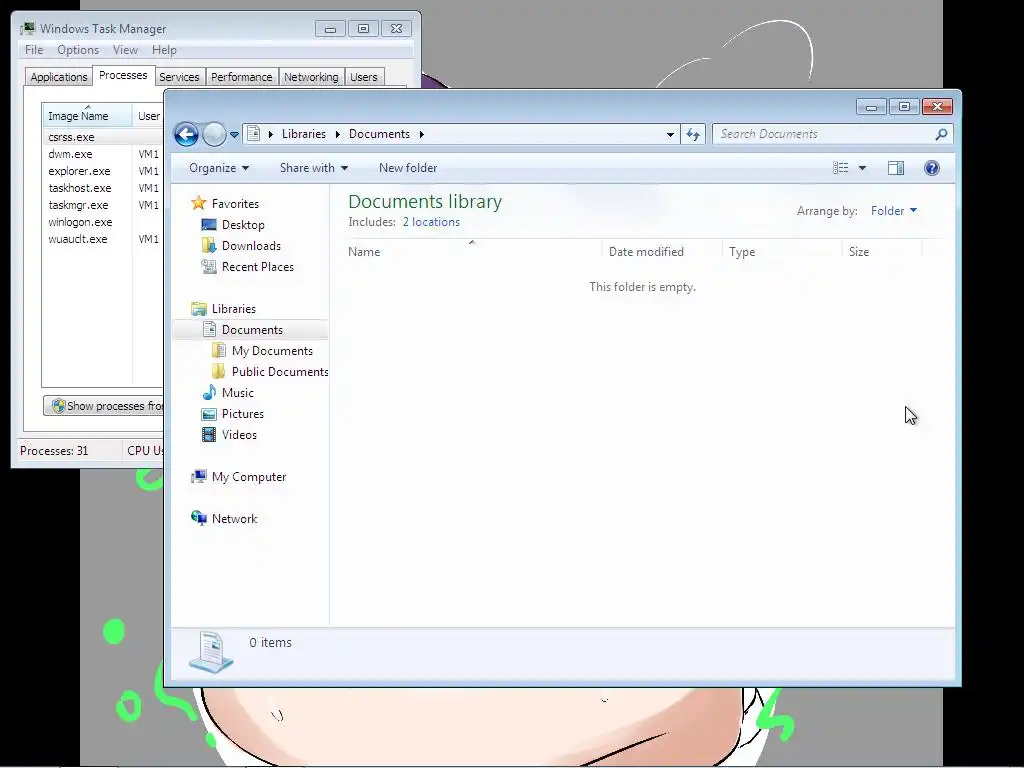Open Task Manager View menu
The width and height of the screenshot is (1024, 768).
click(125, 50)
